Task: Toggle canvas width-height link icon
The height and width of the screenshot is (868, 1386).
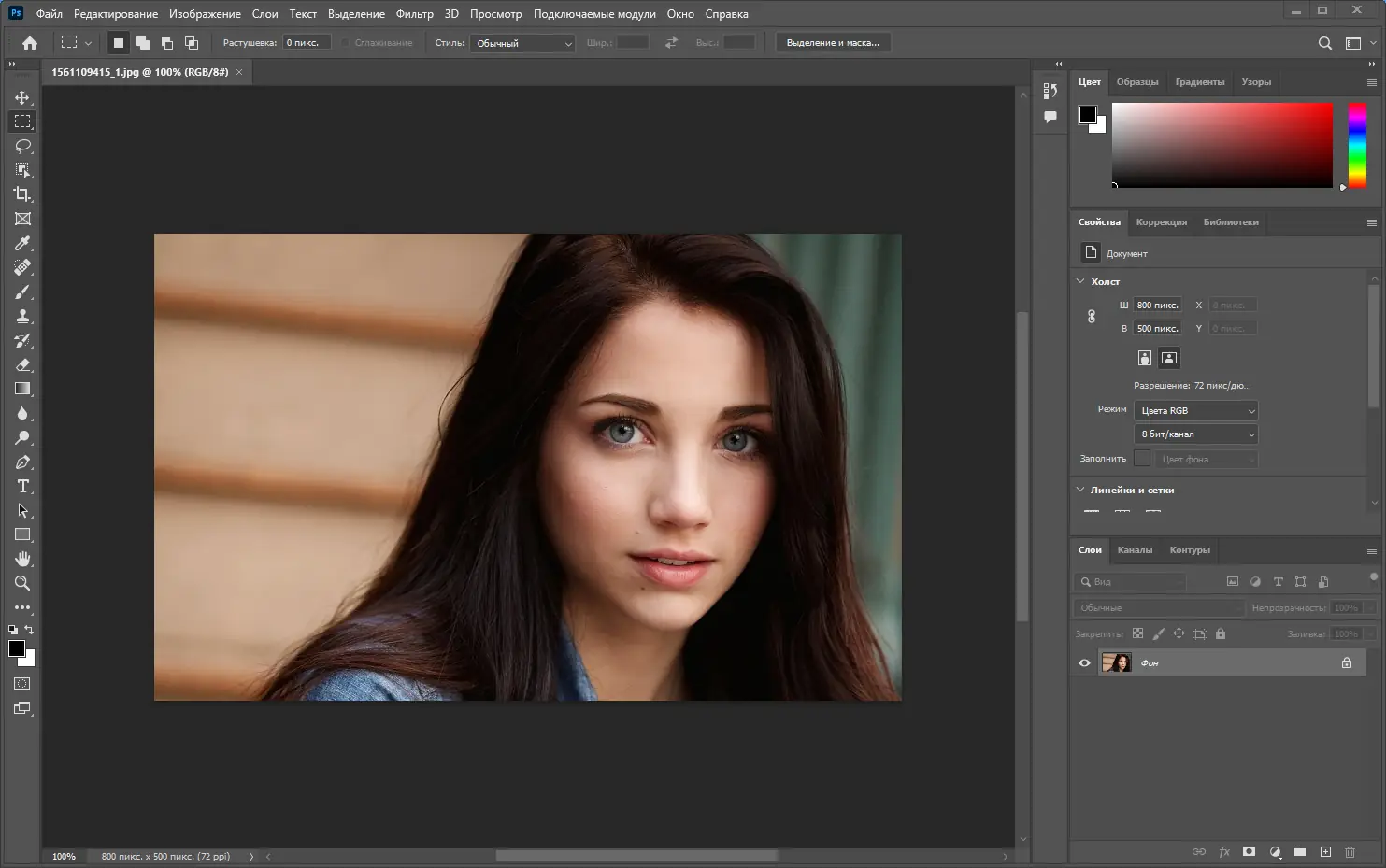Action: (x=1092, y=317)
